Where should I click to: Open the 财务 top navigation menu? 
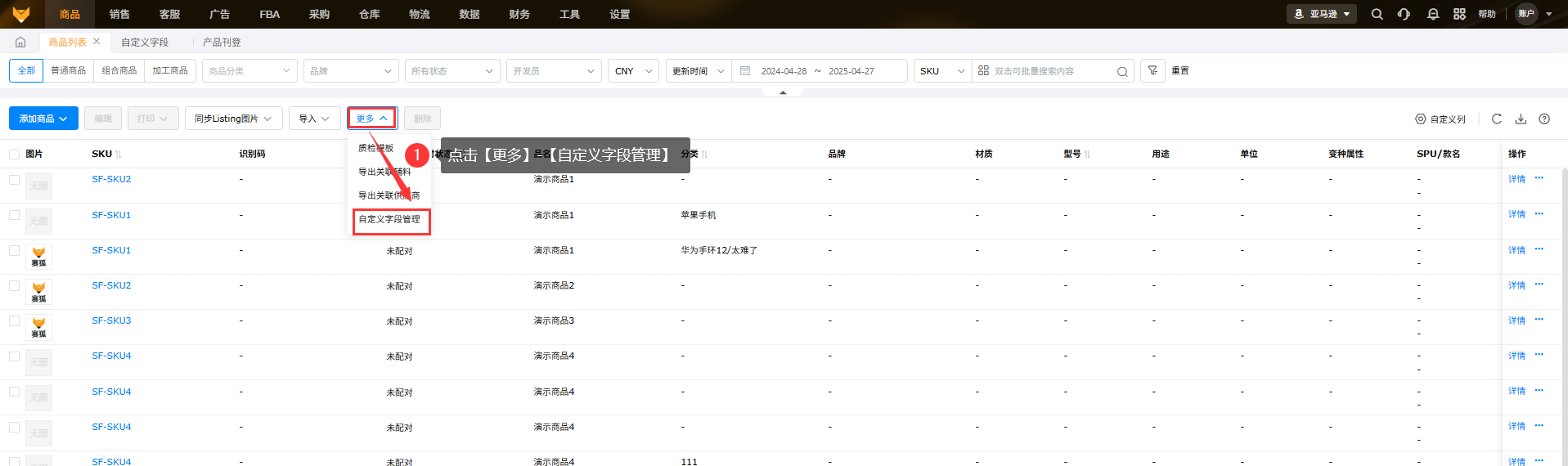point(519,14)
